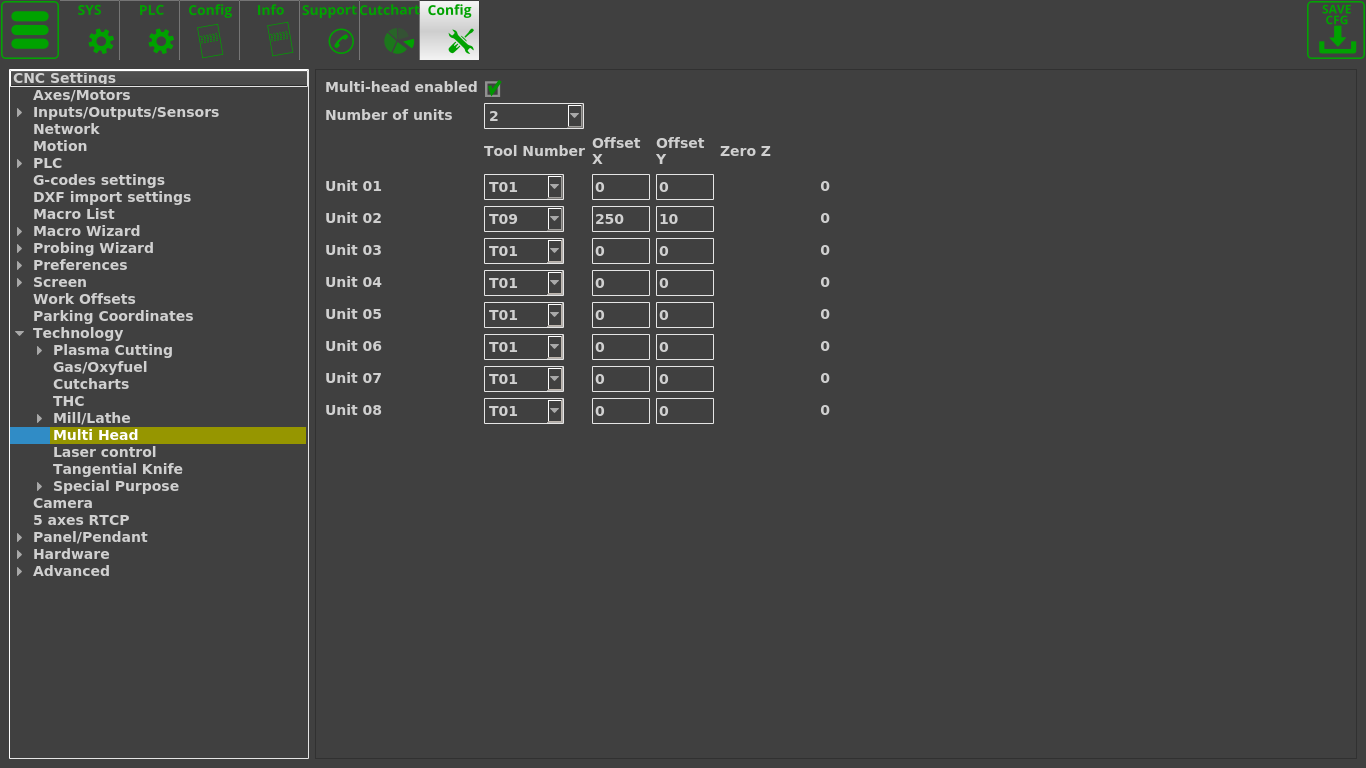Expand the Plasma Cutting tree node
The width and height of the screenshot is (1366, 768).
(40, 350)
